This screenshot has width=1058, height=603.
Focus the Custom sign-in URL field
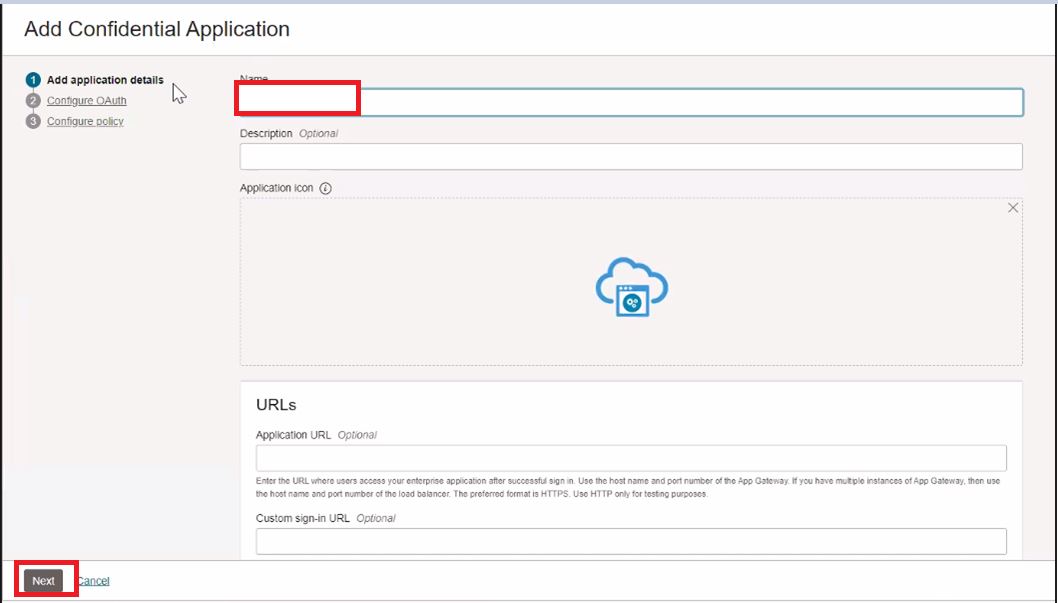[631, 542]
